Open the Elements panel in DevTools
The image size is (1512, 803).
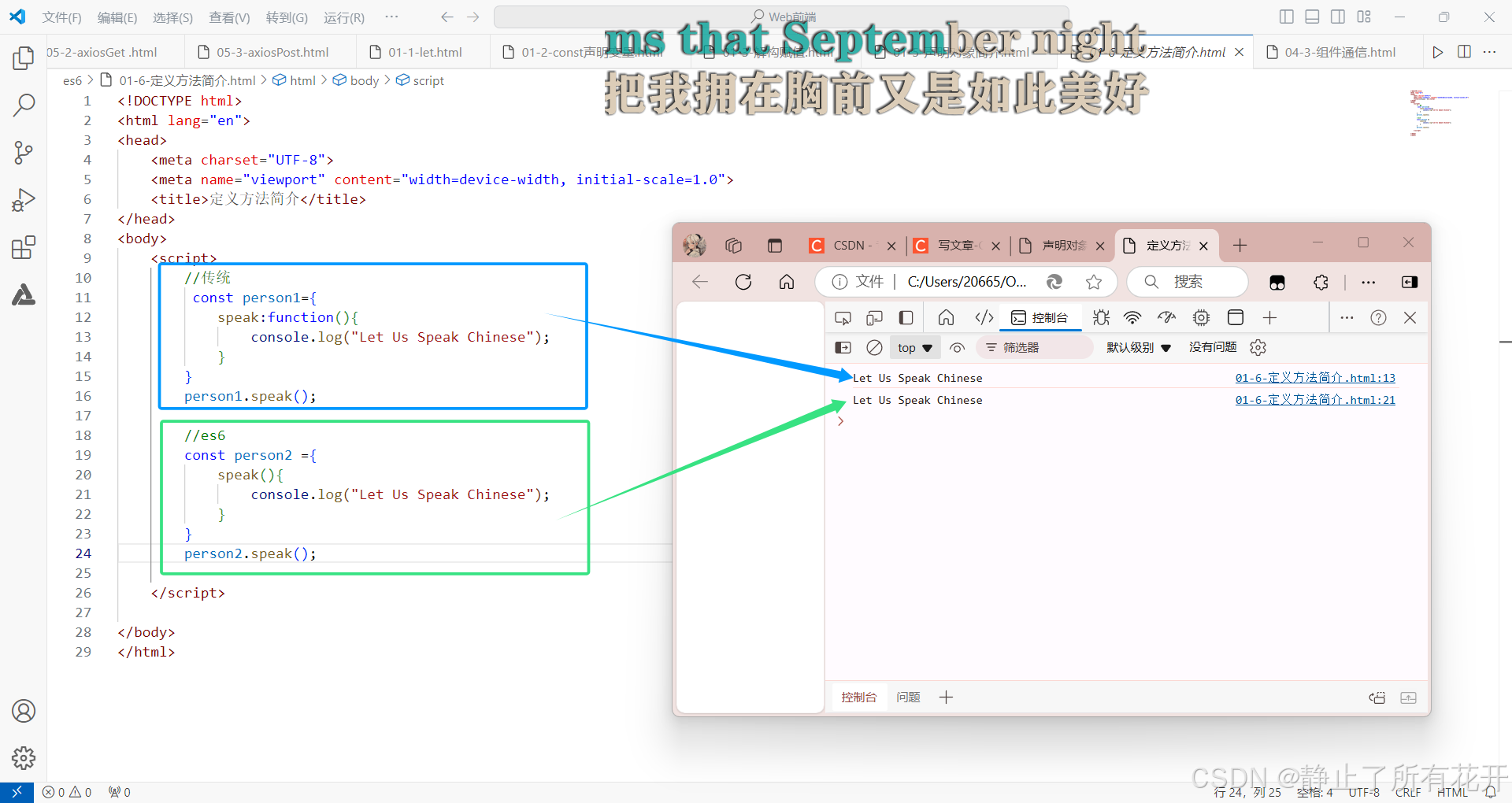click(x=984, y=317)
